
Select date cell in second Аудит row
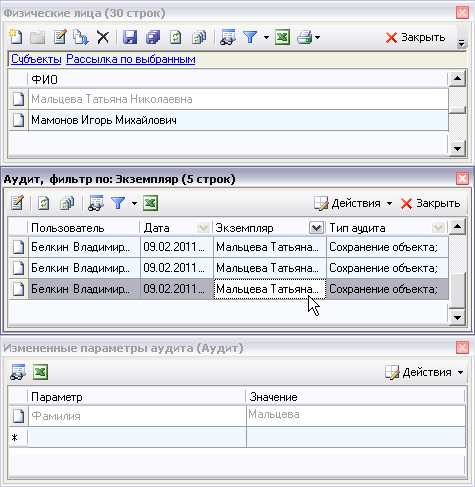177,268
